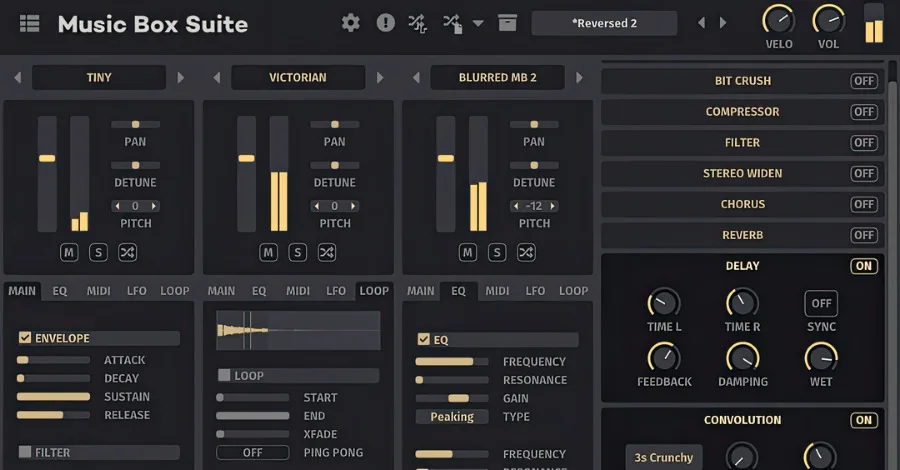Open the LOOP tab on BLURRED MB 2 layer
This screenshot has height=470, width=900.
(573, 291)
